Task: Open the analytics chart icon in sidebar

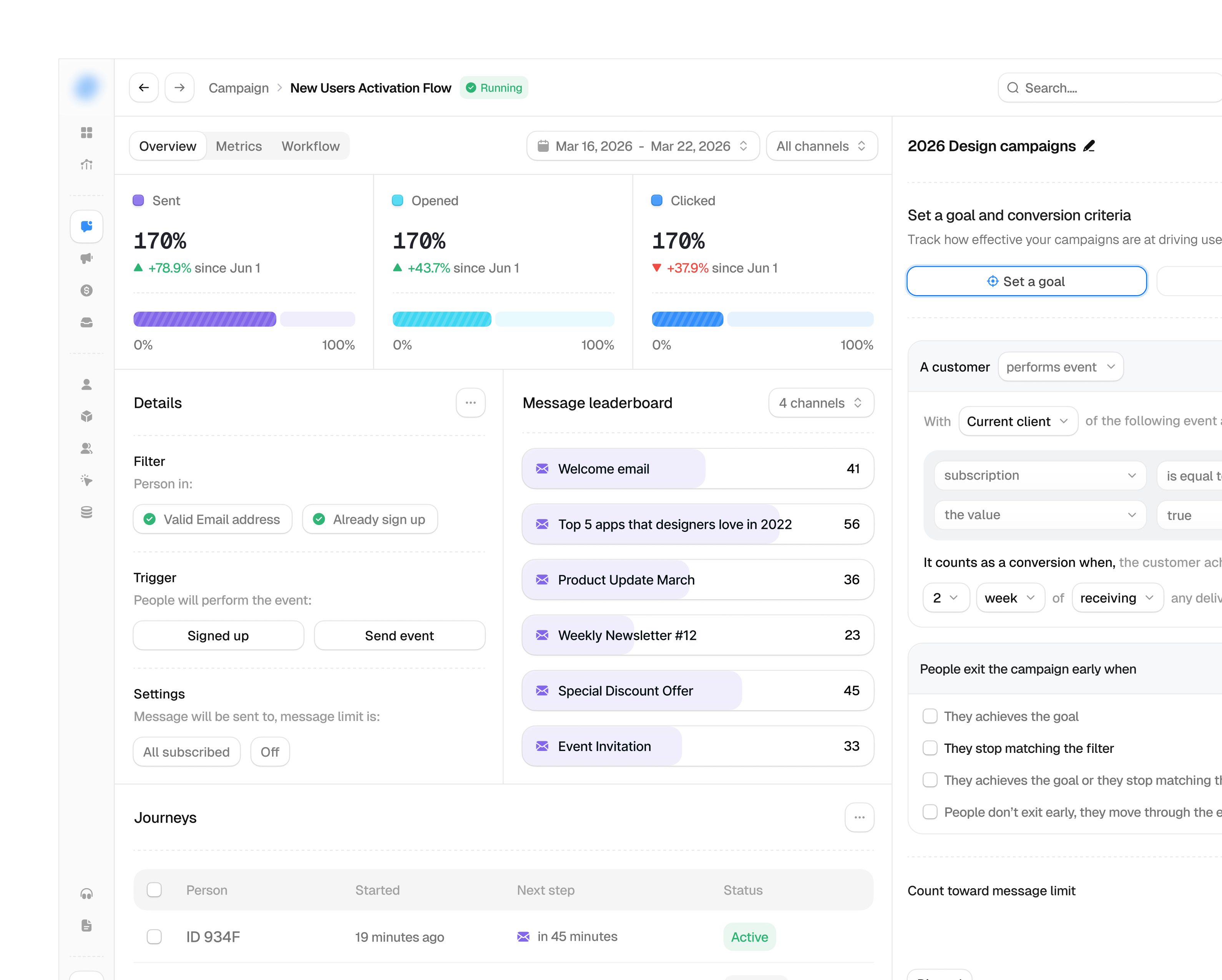Action: pos(86,164)
